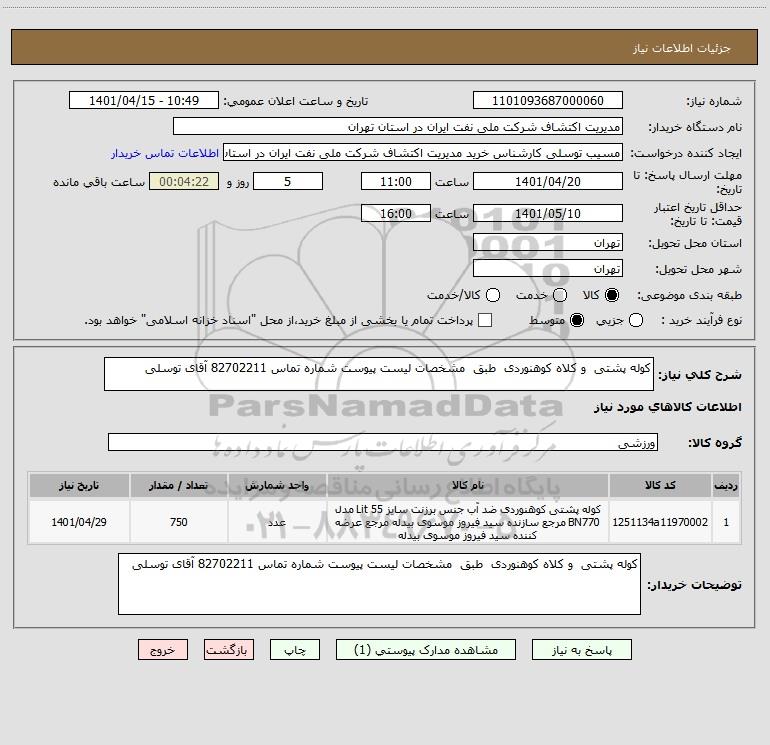Viewport: 770px width, 745px height.
Task: Choose the جزیی purchase type radio
Action: 636,320
